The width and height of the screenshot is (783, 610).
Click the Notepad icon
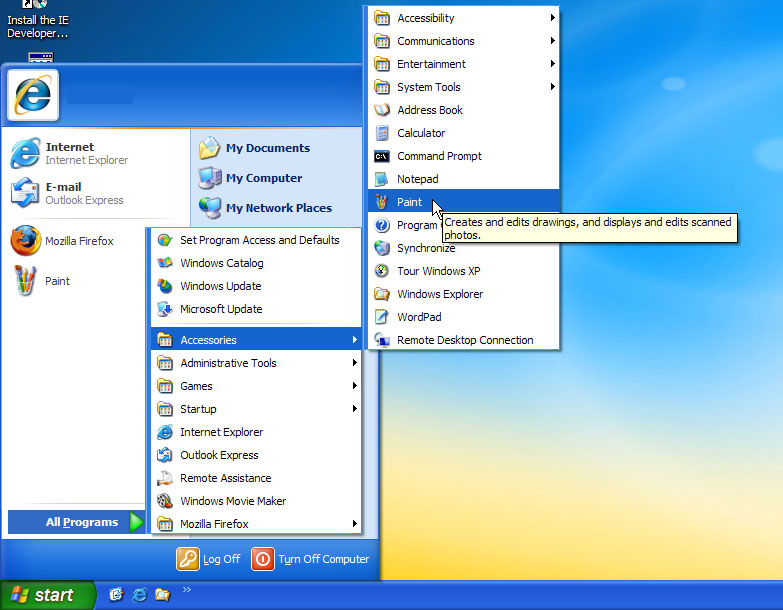[x=382, y=179]
